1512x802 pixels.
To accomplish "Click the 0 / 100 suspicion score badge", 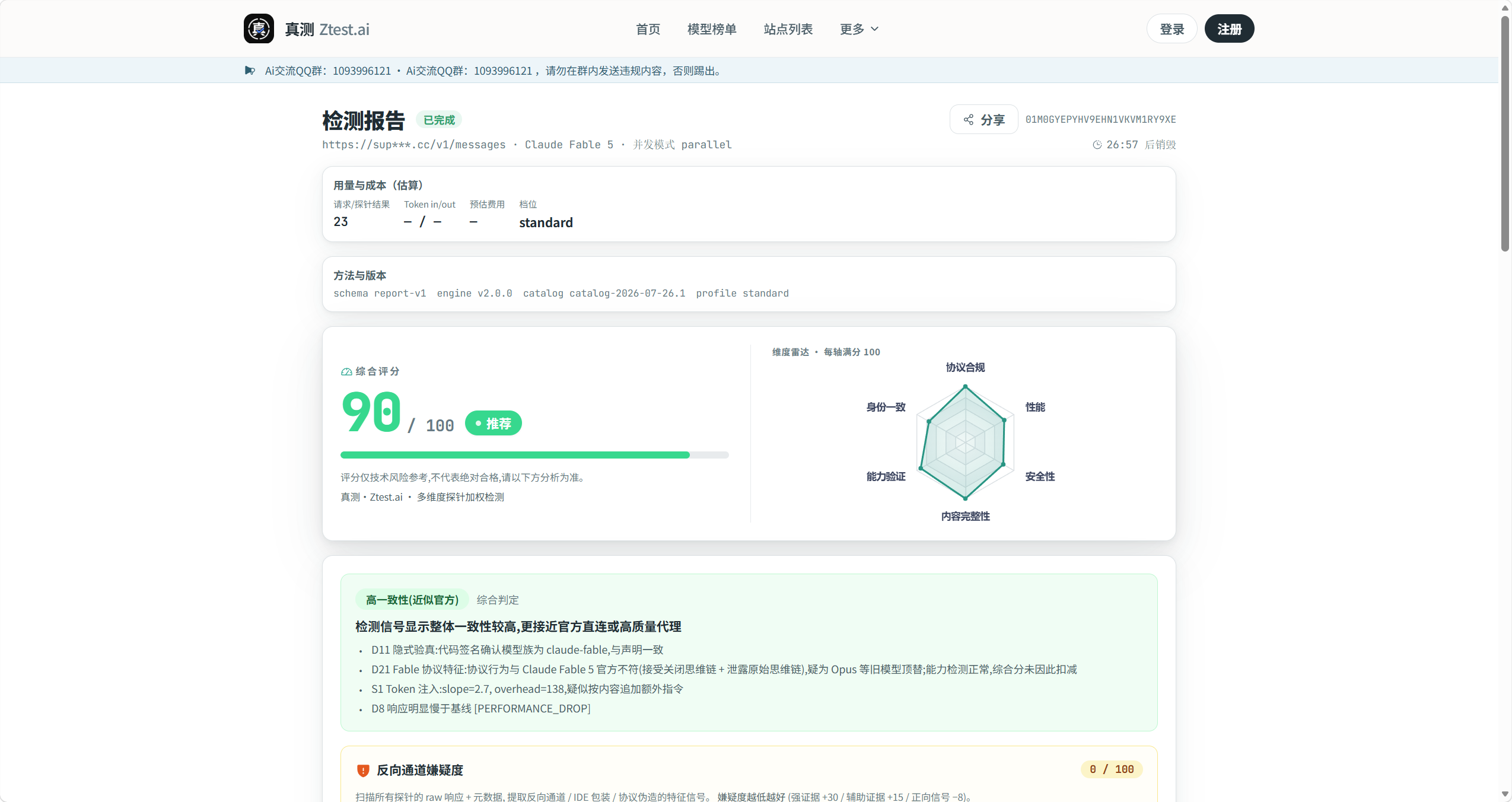I will (x=1112, y=769).
